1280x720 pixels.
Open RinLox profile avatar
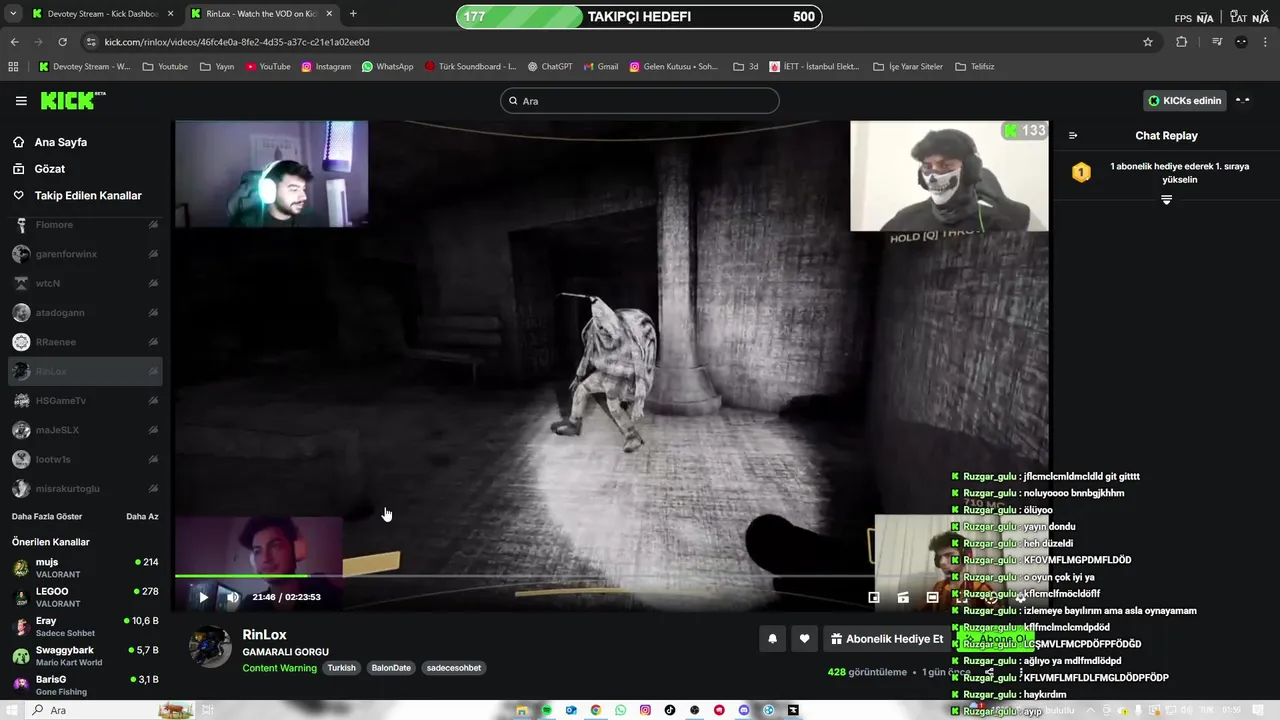(x=211, y=647)
